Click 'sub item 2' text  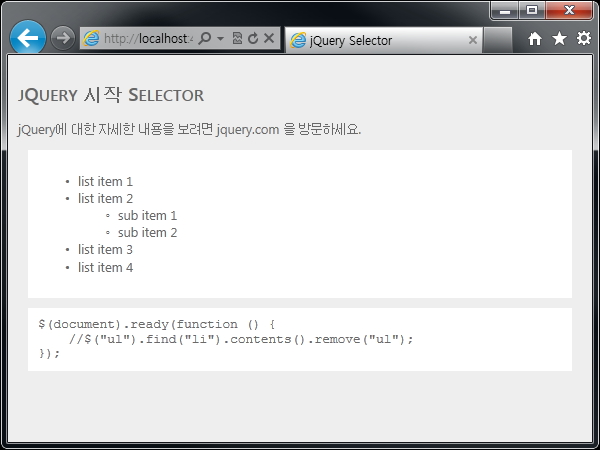click(x=147, y=233)
